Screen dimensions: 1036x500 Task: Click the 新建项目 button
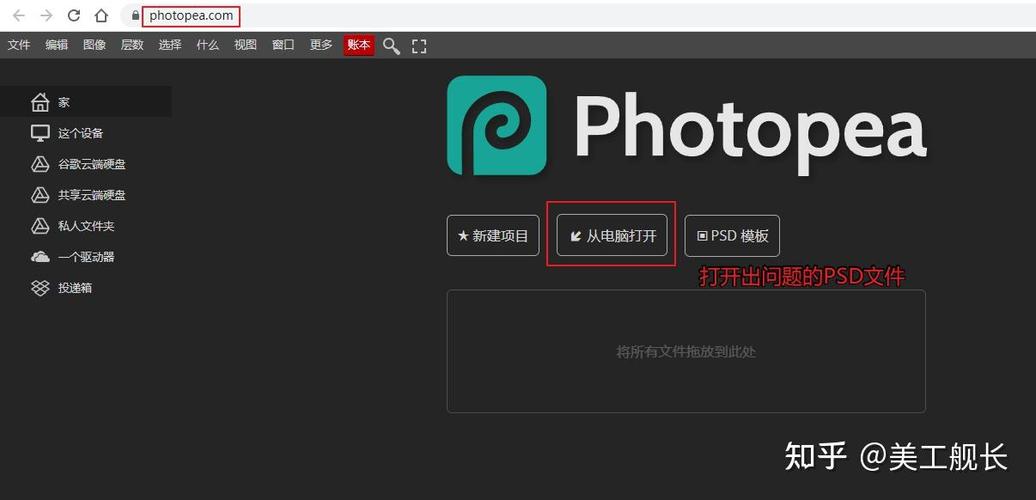click(x=493, y=235)
